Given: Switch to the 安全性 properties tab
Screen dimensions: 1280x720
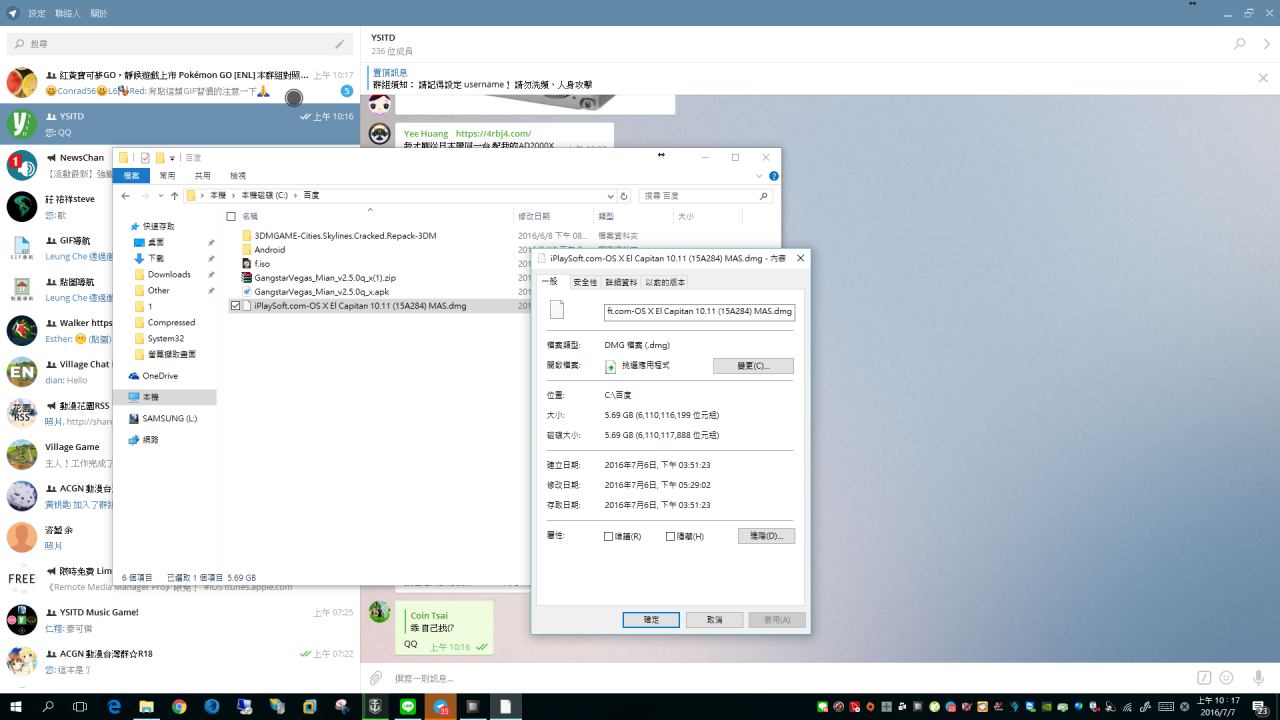Looking at the screenshot, I should [585, 283].
